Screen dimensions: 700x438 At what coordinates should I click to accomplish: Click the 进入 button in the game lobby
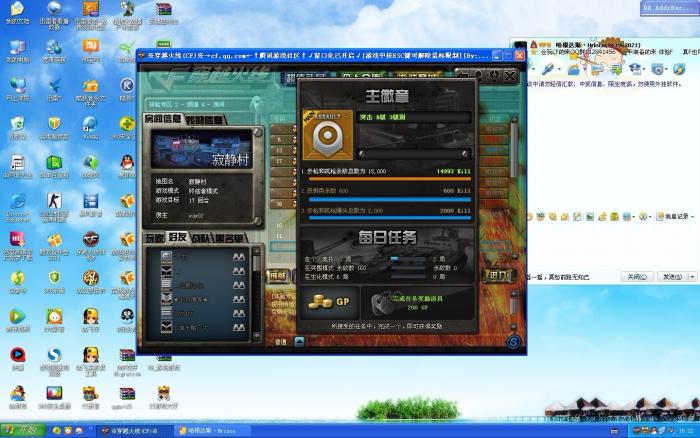click(498, 275)
